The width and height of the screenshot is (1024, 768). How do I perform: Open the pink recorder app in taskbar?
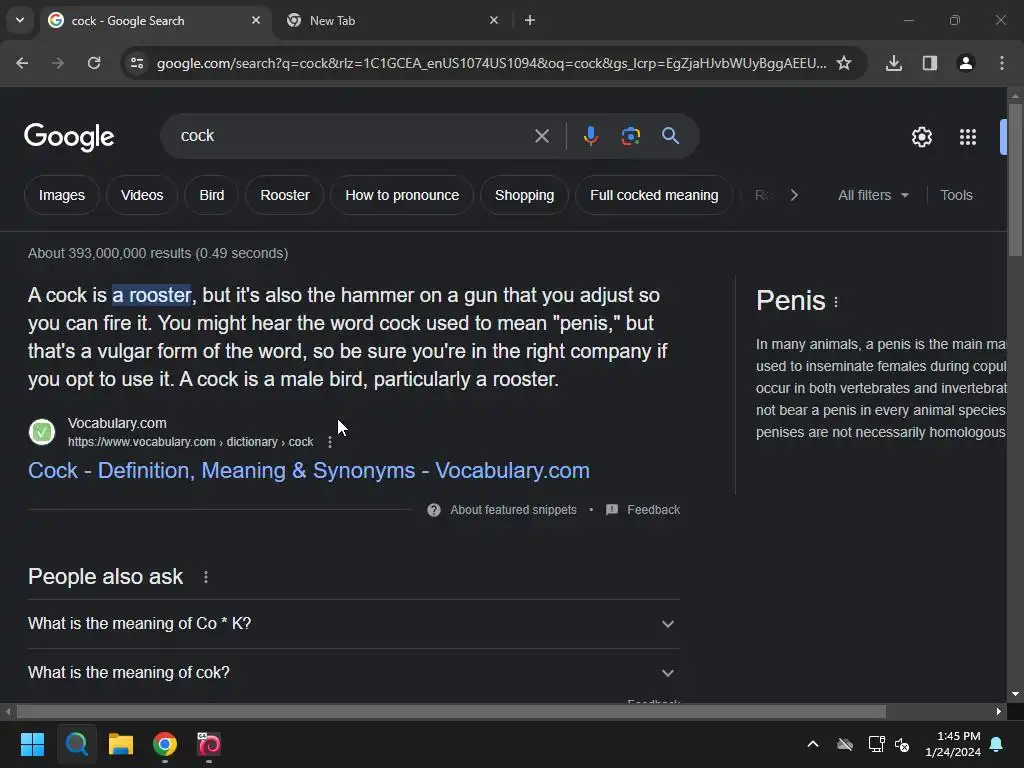(x=209, y=744)
